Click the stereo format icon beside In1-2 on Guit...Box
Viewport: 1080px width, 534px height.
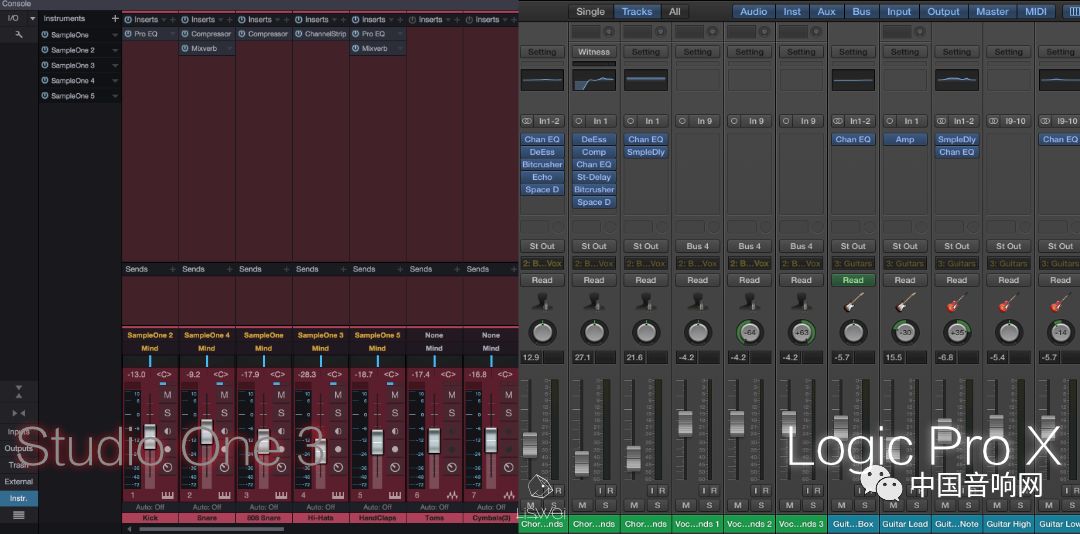point(838,121)
